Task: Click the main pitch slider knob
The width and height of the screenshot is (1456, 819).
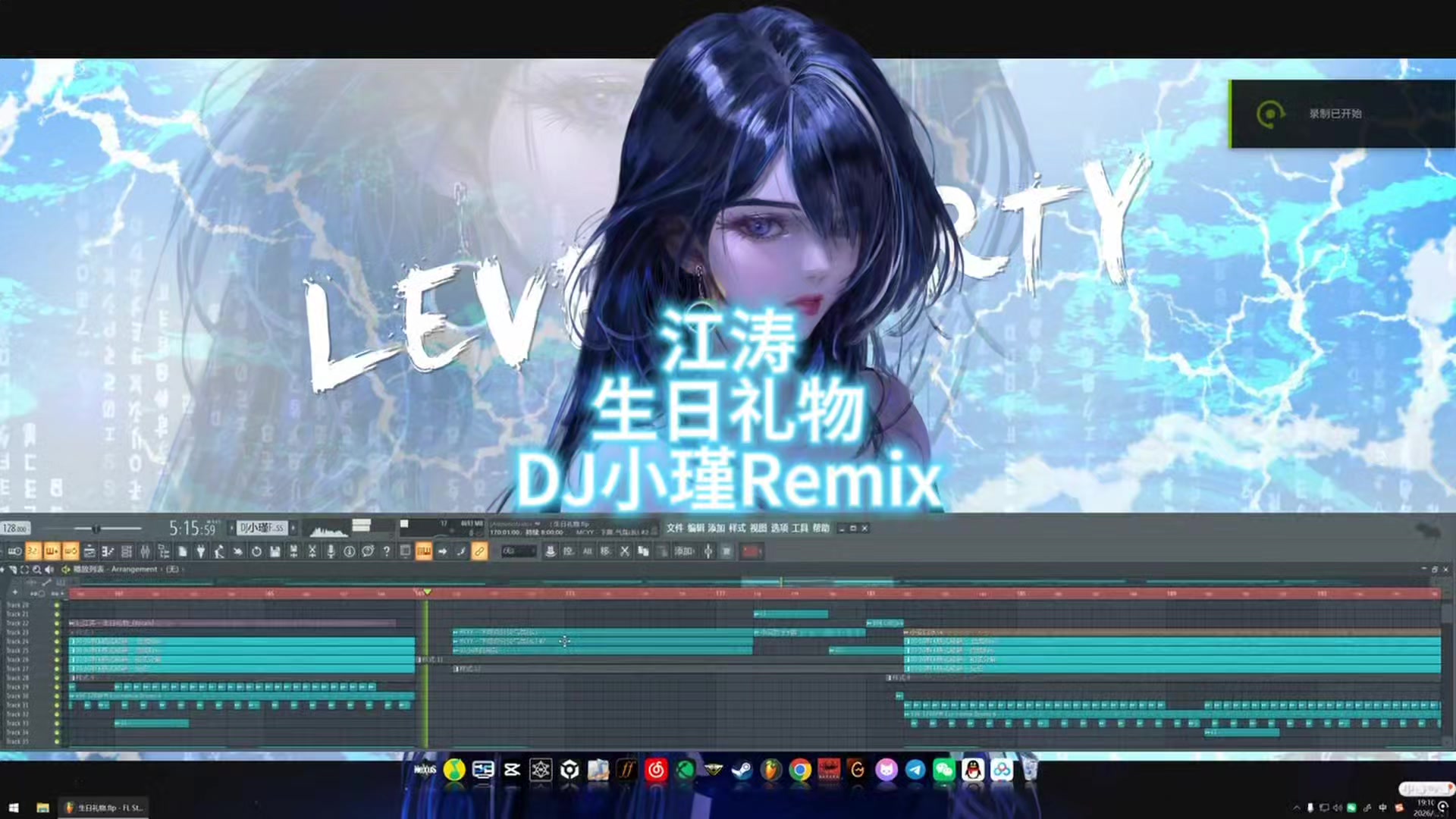Action: click(x=96, y=529)
